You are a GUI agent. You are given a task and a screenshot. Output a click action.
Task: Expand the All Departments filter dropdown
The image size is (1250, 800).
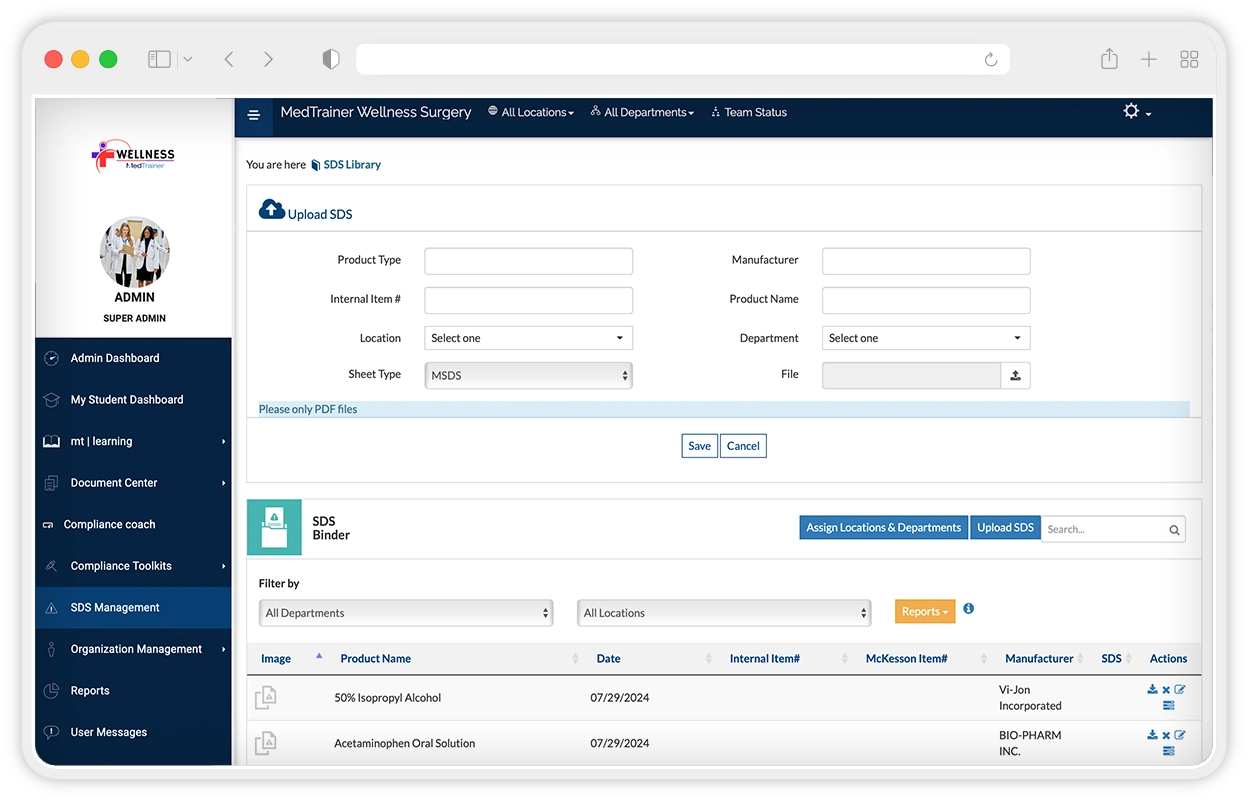click(405, 613)
